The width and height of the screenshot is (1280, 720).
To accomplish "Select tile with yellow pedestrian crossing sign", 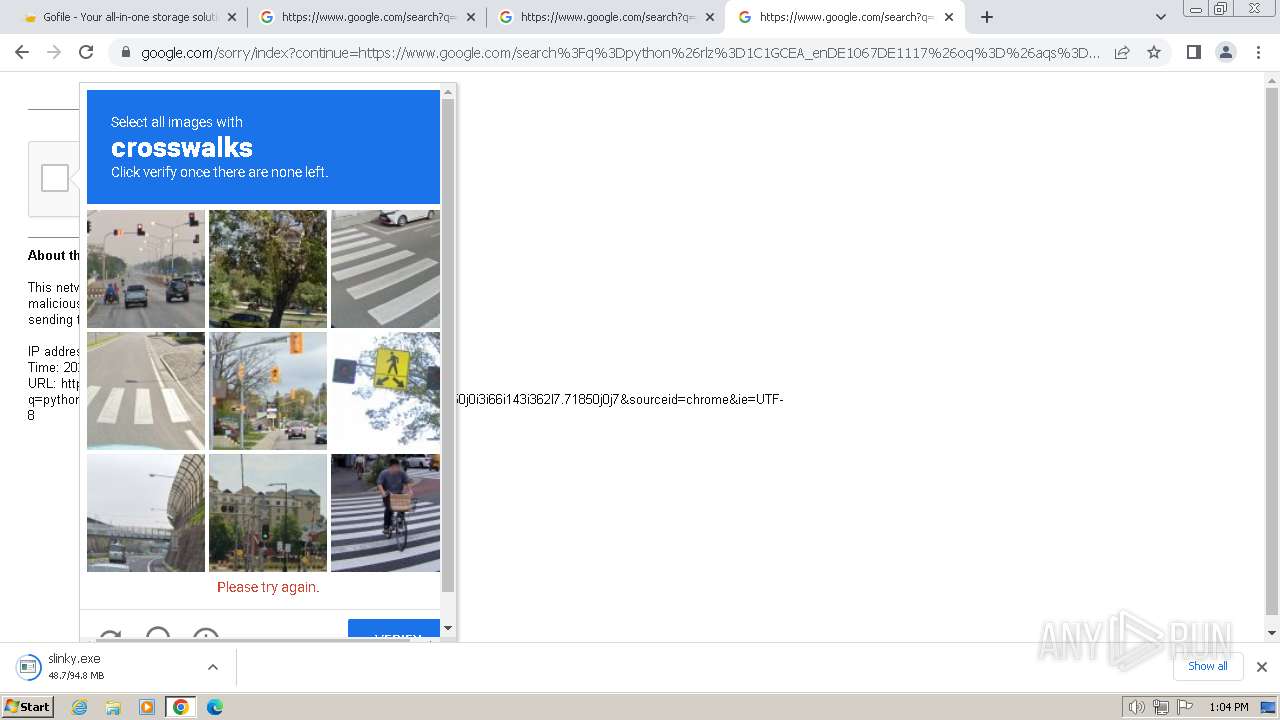I will point(385,391).
